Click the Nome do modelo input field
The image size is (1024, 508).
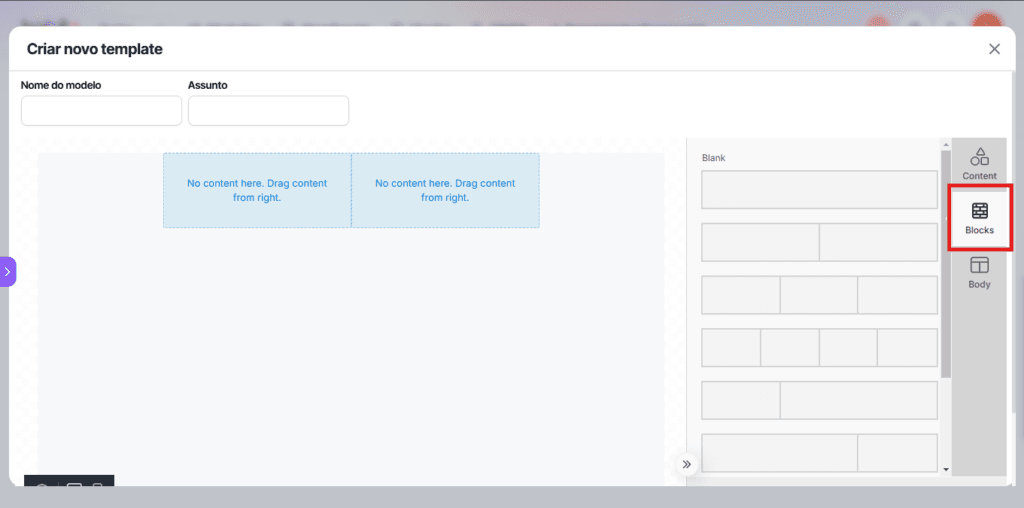(x=101, y=111)
